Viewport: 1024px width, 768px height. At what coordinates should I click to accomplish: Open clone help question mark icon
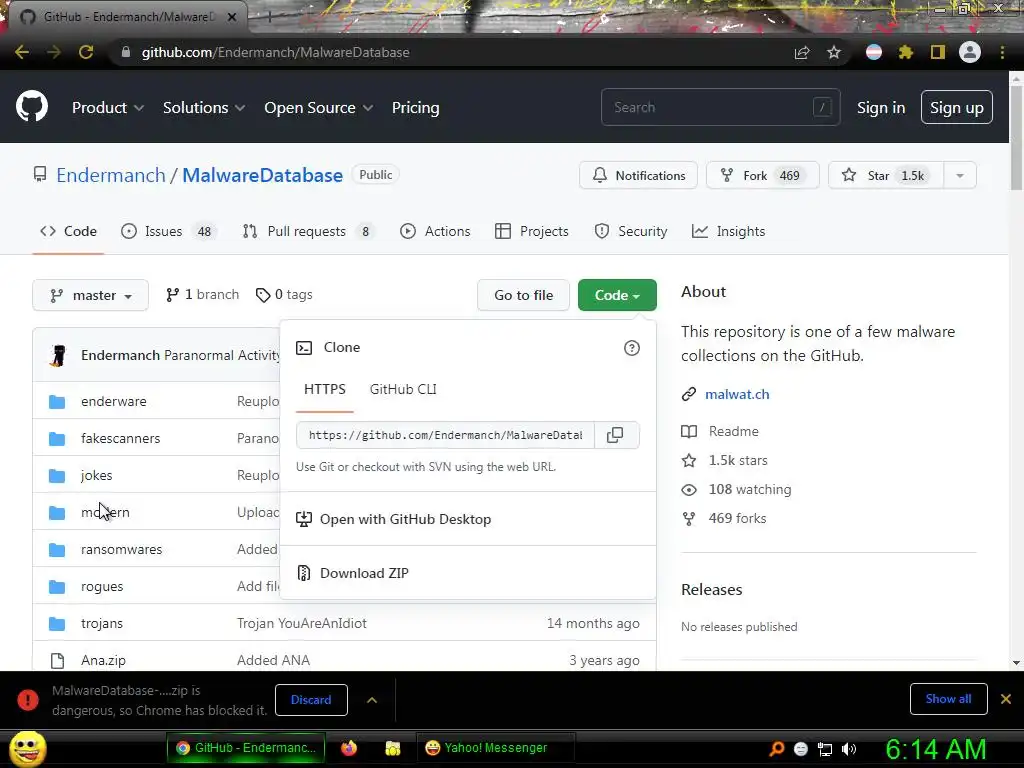click(632, 348)
